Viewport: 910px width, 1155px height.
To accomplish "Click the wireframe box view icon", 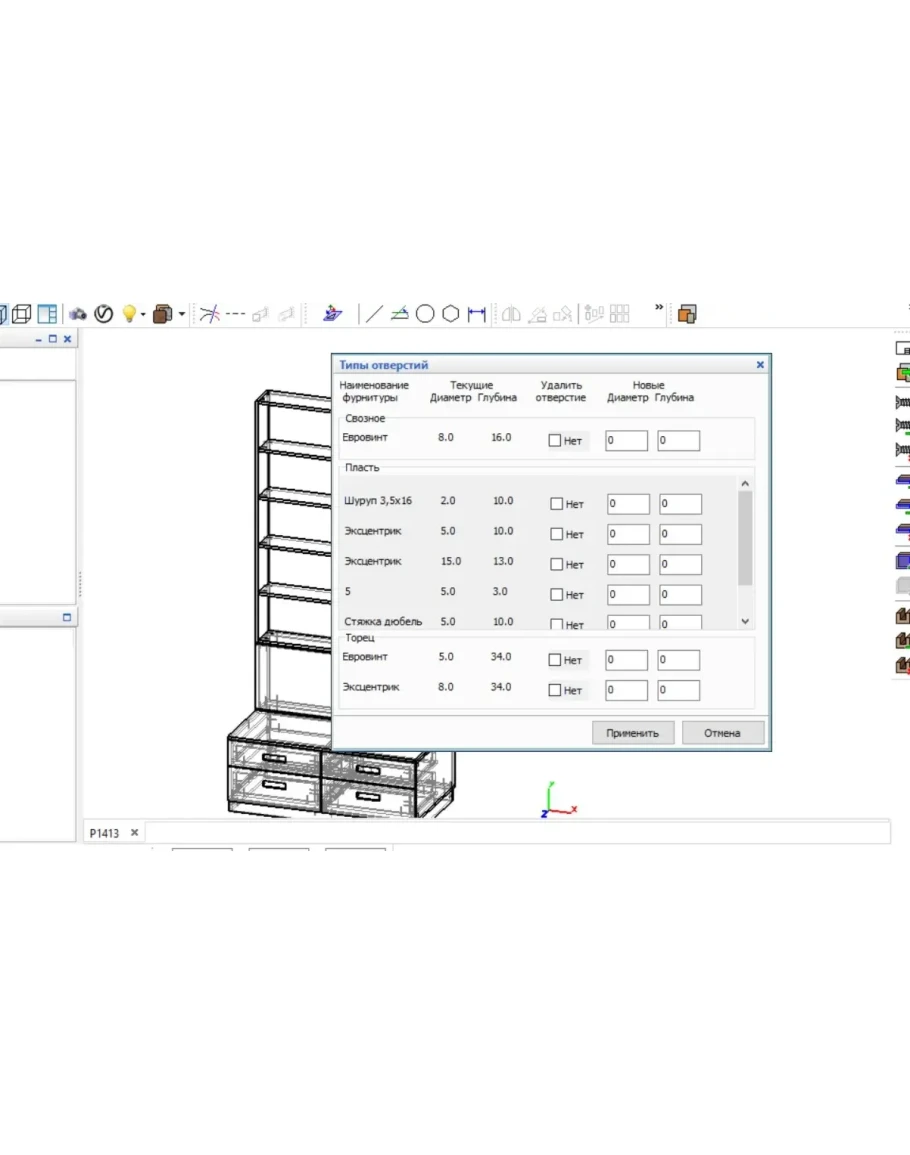I will pos(21,314).
